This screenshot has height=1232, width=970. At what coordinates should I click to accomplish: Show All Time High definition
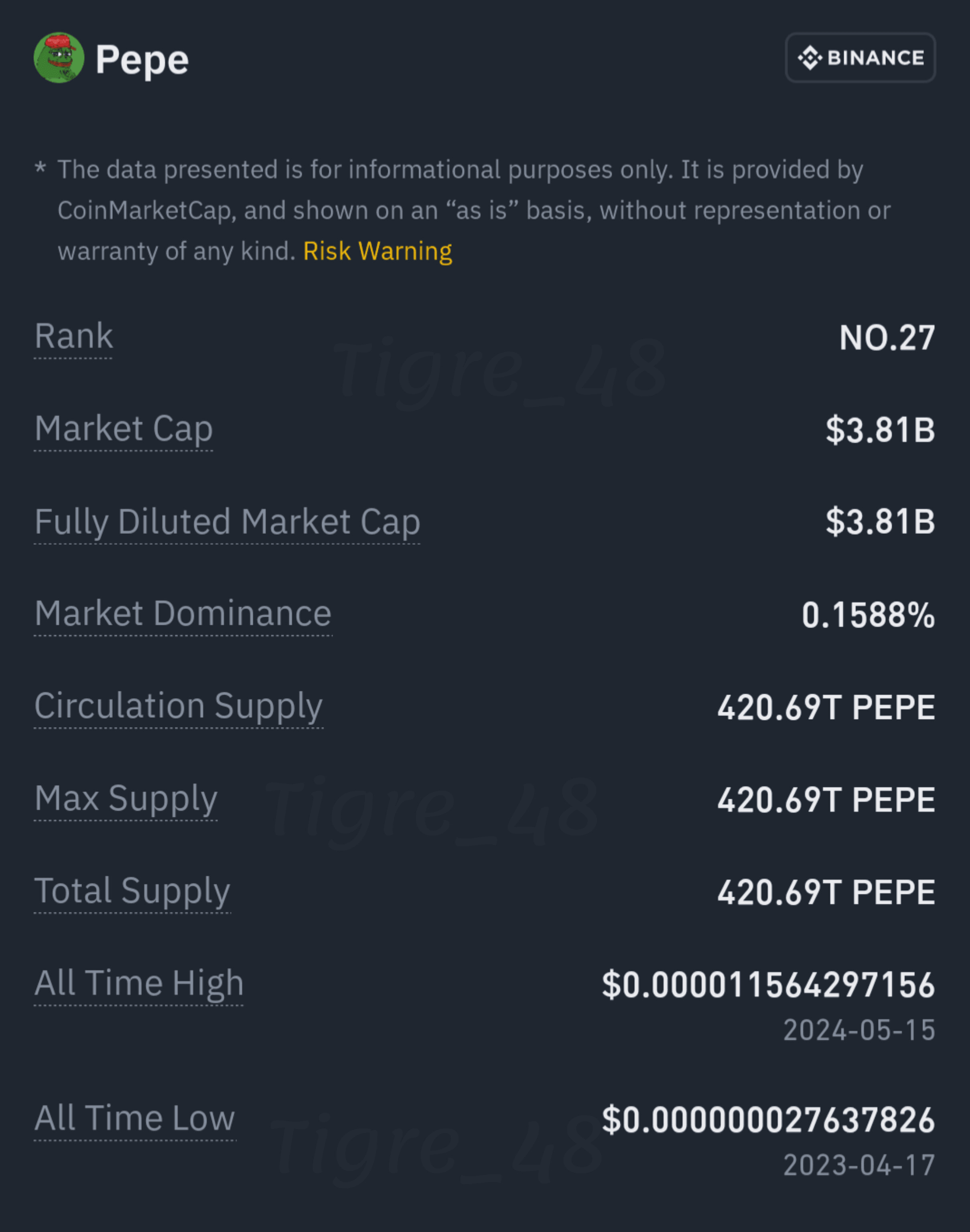coord(139,984)
